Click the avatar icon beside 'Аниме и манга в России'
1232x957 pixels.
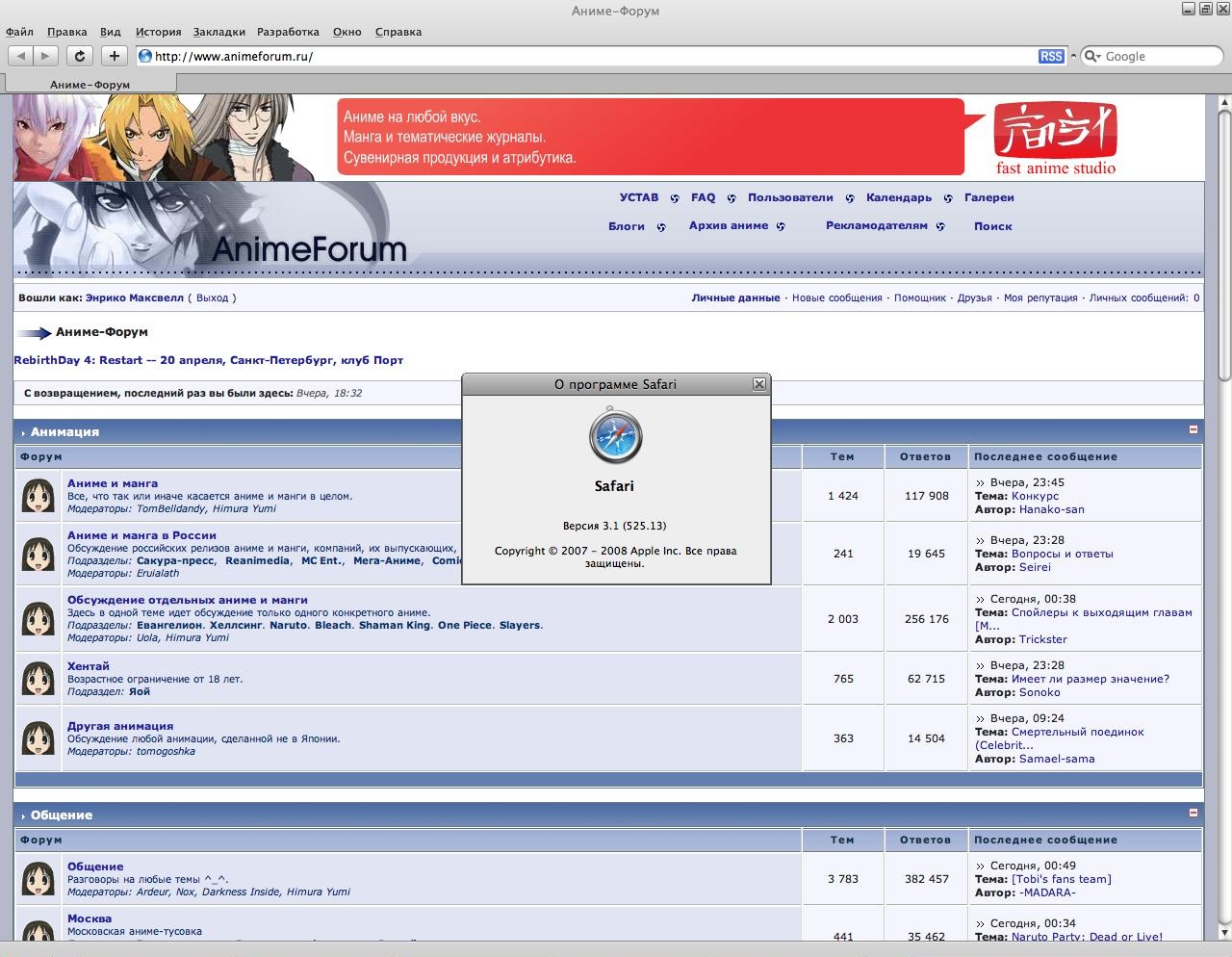[x=38, y=555]
